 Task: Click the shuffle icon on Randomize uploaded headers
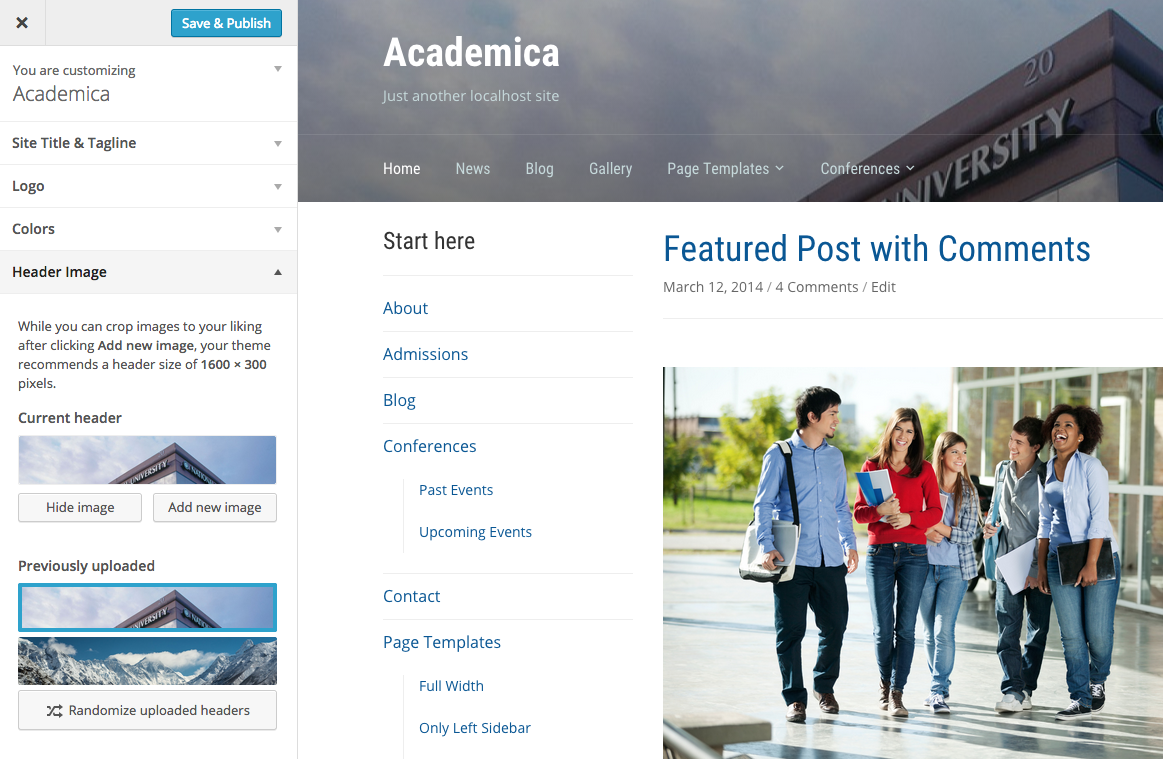(54, 711)
